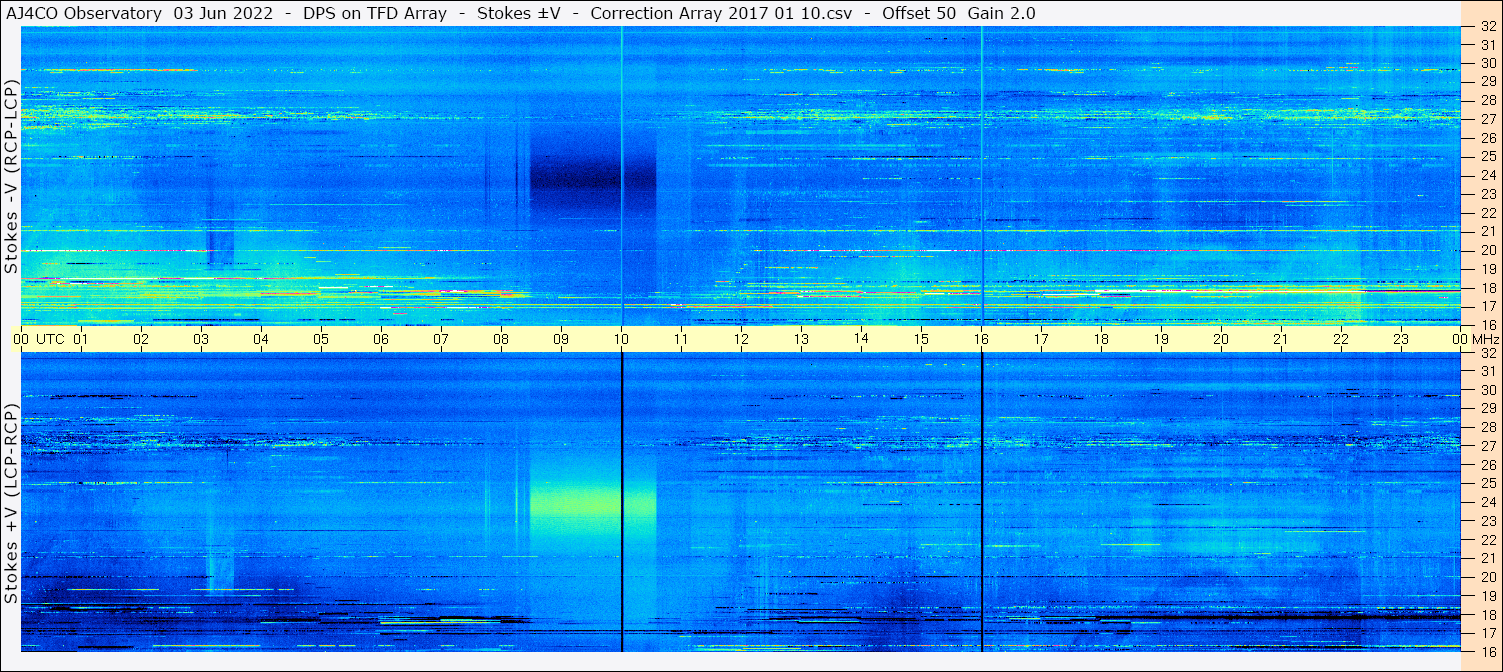The width and height of the screenshot is (1503, 672).
Task: Click the 16 UTC hour tick label
Action: 981,339
